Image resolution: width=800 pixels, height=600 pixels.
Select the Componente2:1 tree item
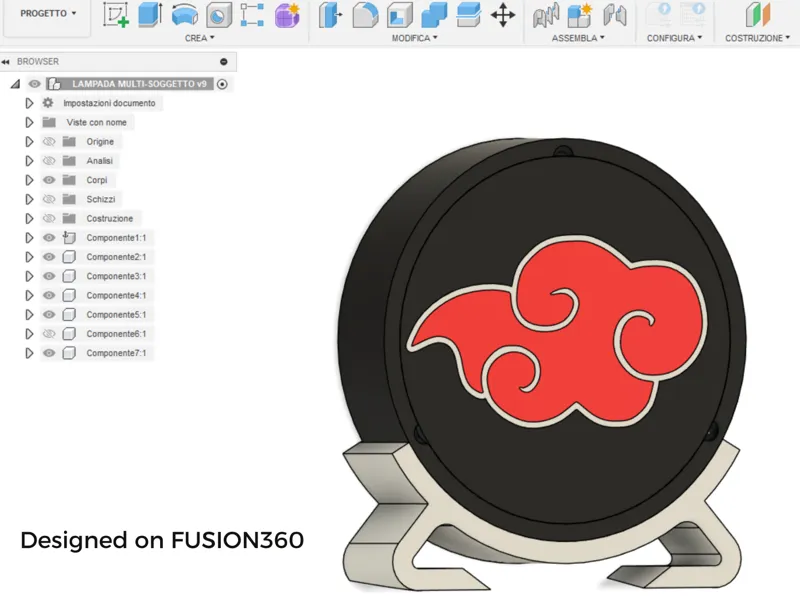(116, 257)
